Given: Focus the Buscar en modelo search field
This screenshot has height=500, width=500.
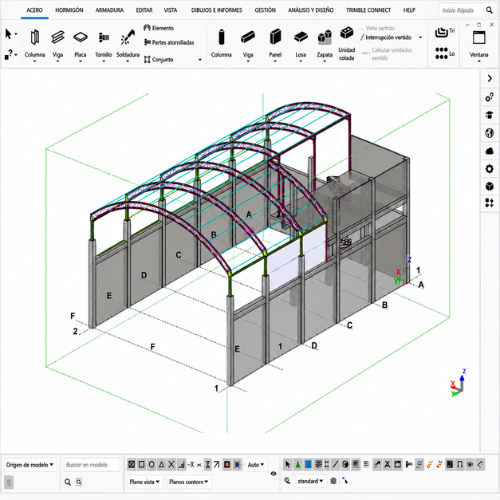Looking at the screenshot, I should [x=92, y=465].
